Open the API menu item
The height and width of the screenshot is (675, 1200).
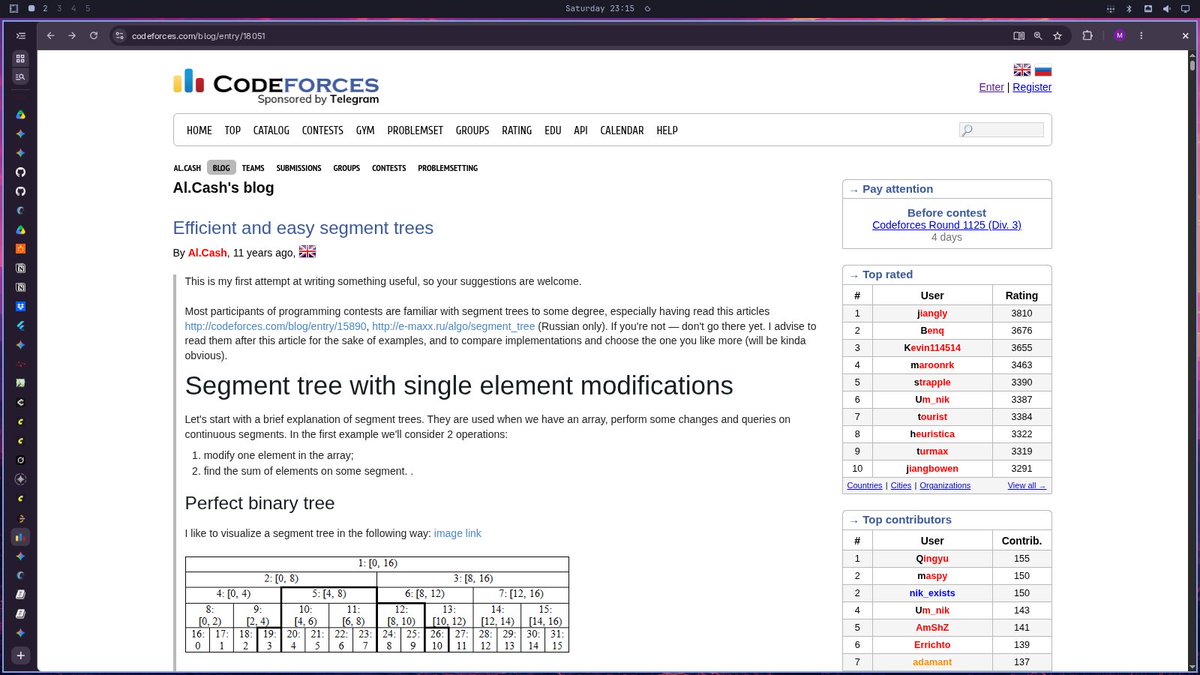point(581,130)
